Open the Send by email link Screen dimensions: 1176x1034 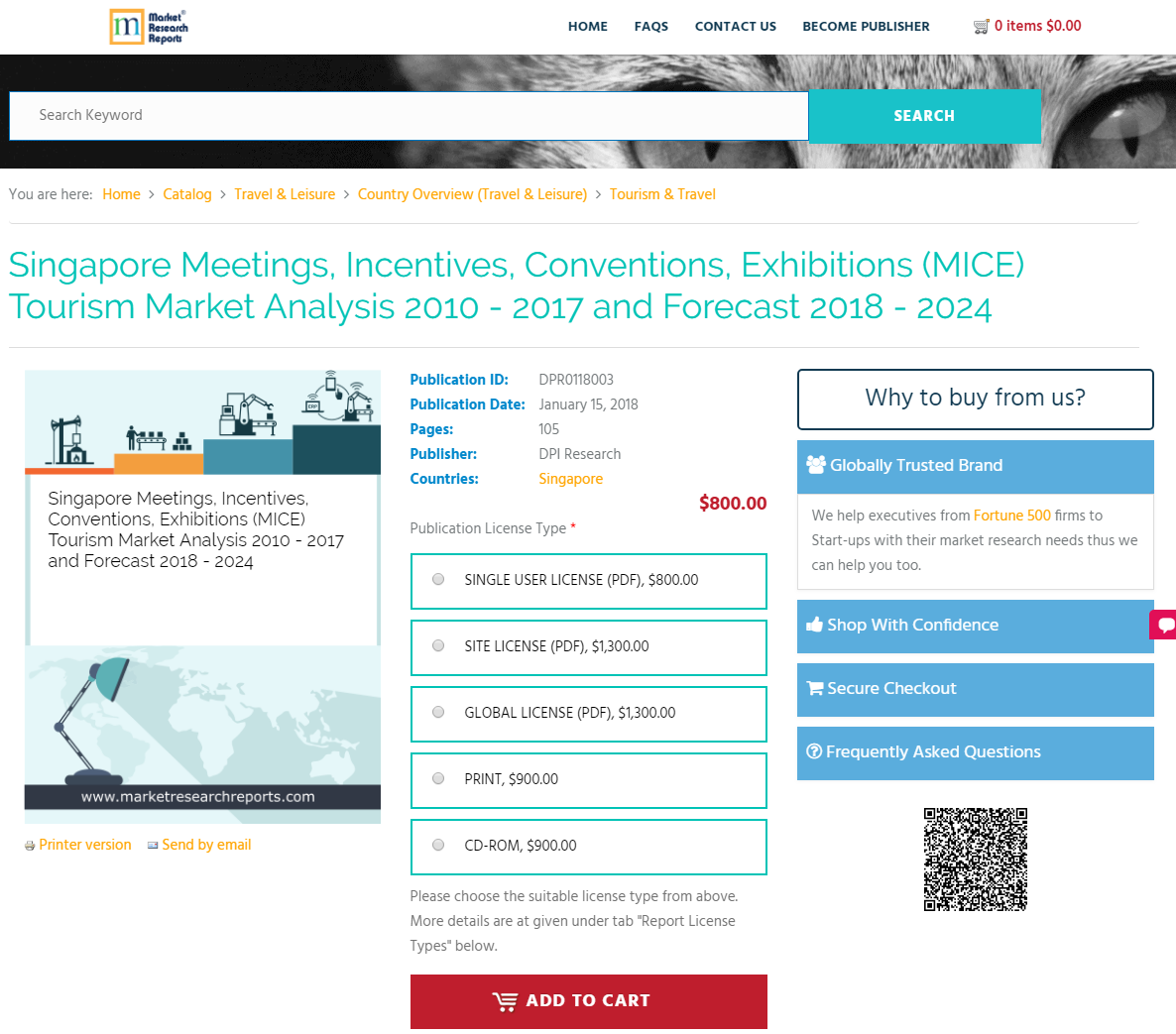pos(206,845)
